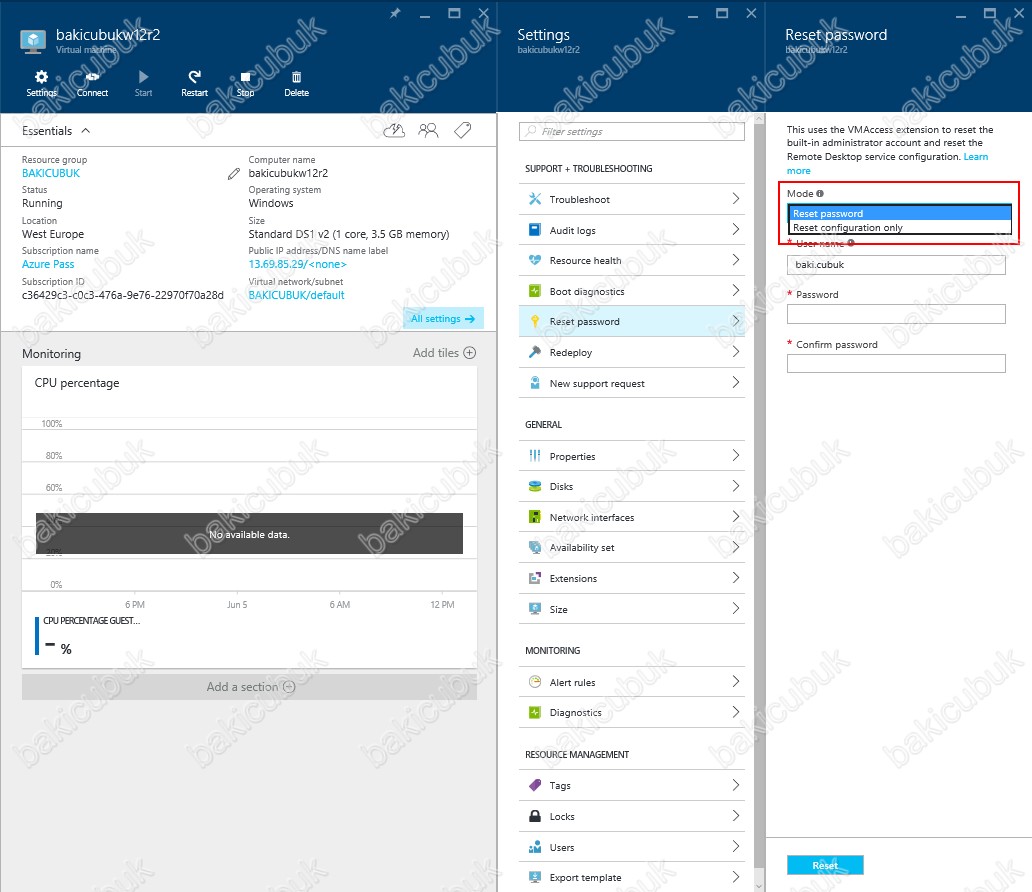This screenshot has height=892, width=1032.
Task: Click the tag icon in Essentials bar
Action: point(463,130)
